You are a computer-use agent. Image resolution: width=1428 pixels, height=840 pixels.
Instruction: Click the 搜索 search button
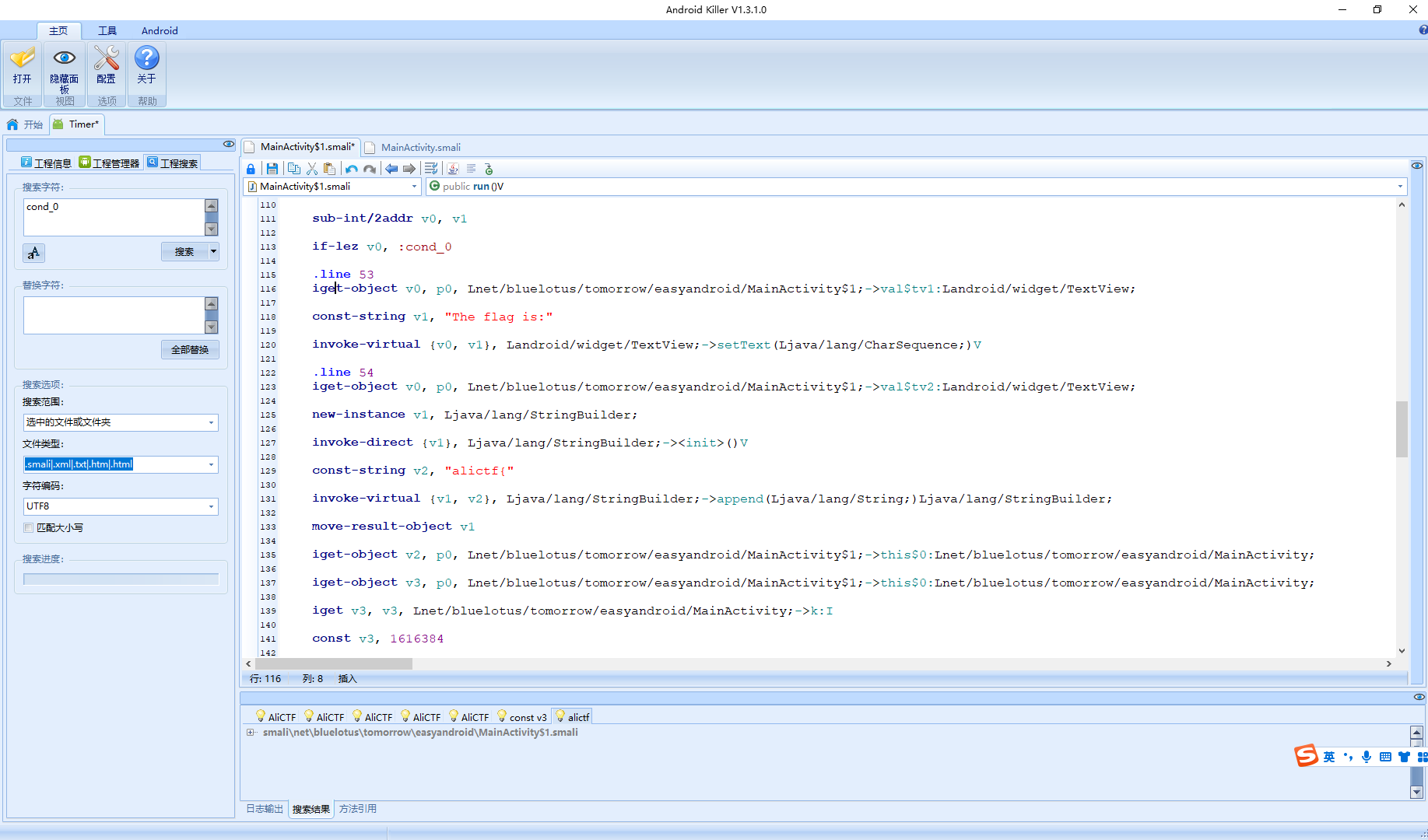pyautogui.click(x=184, y=251)
